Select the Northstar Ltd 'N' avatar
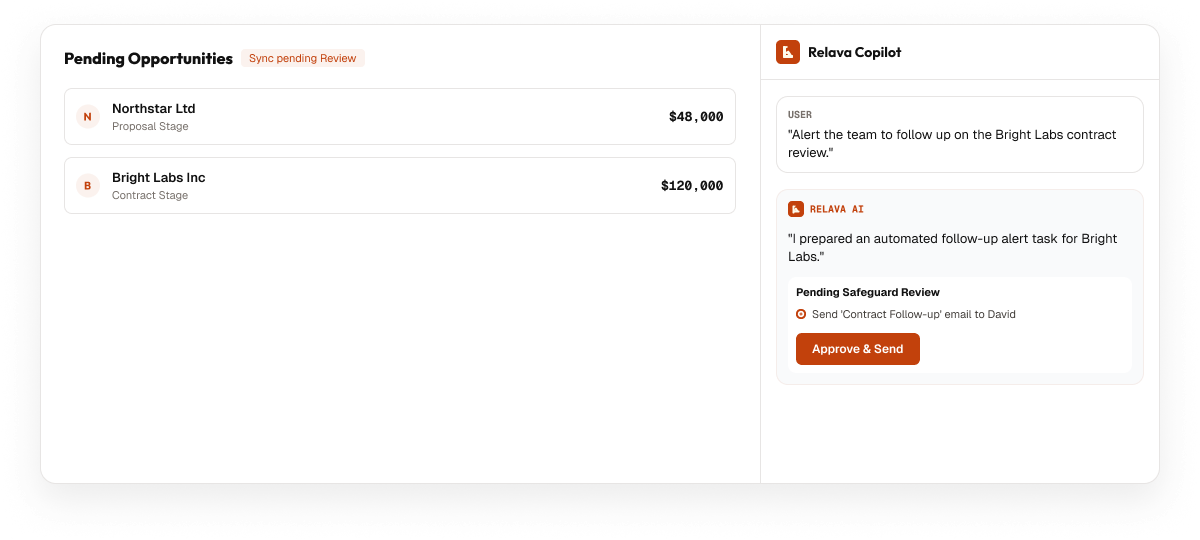Screen dimensions: 1200x540 coord(88,117)
